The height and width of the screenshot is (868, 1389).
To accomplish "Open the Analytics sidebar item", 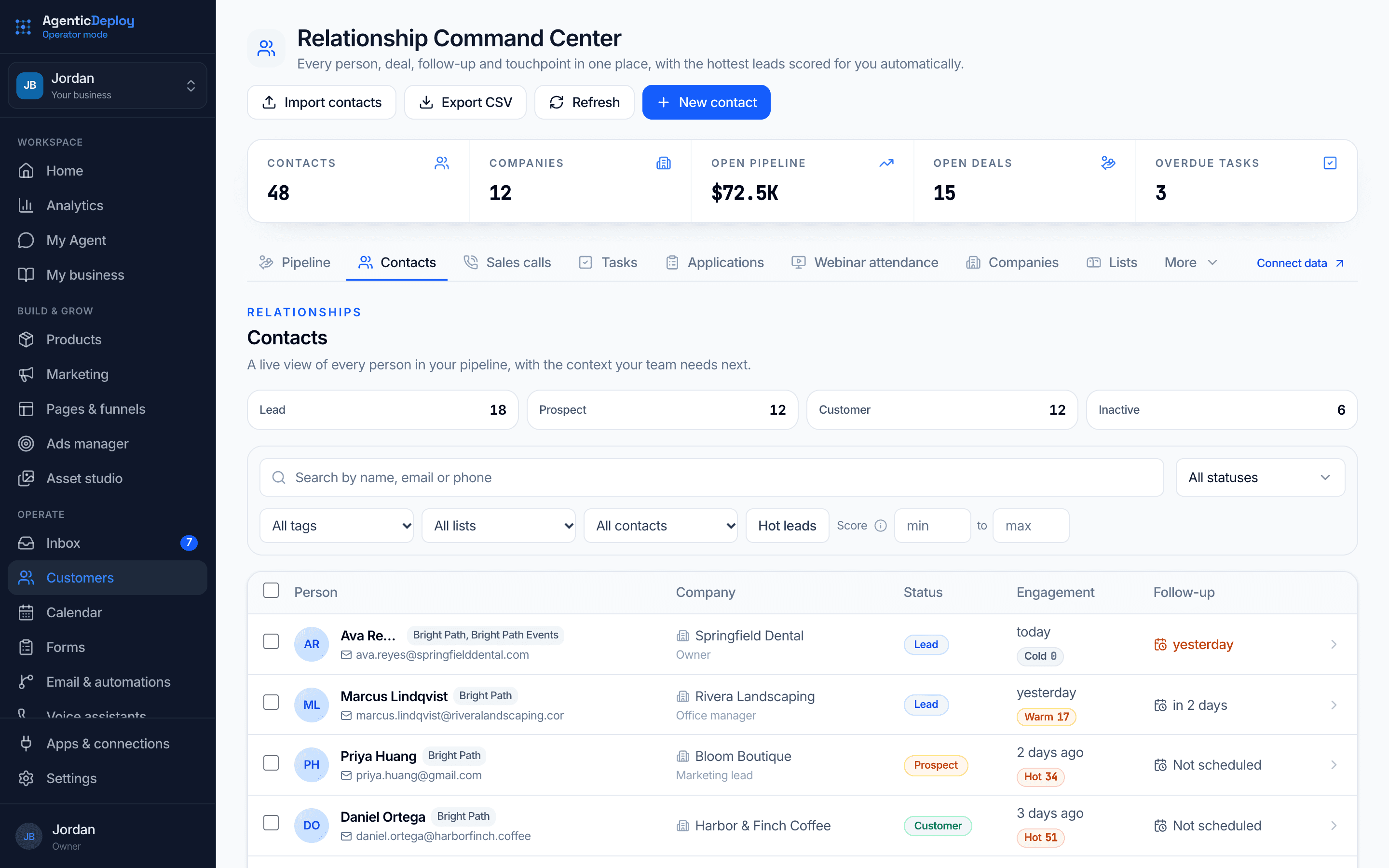I will 108,205.
